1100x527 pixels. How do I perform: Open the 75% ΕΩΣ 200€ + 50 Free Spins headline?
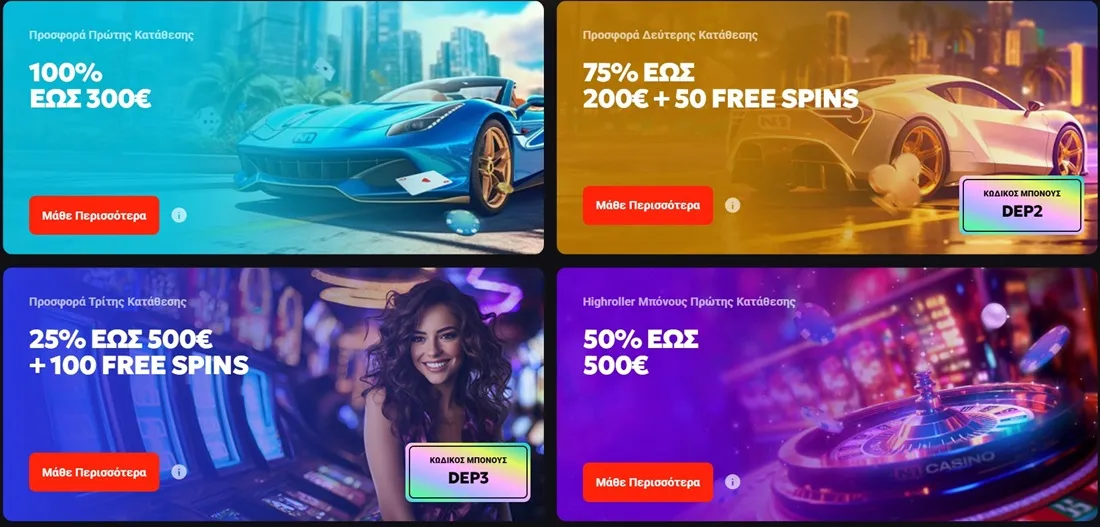click(x=720, y=86)
